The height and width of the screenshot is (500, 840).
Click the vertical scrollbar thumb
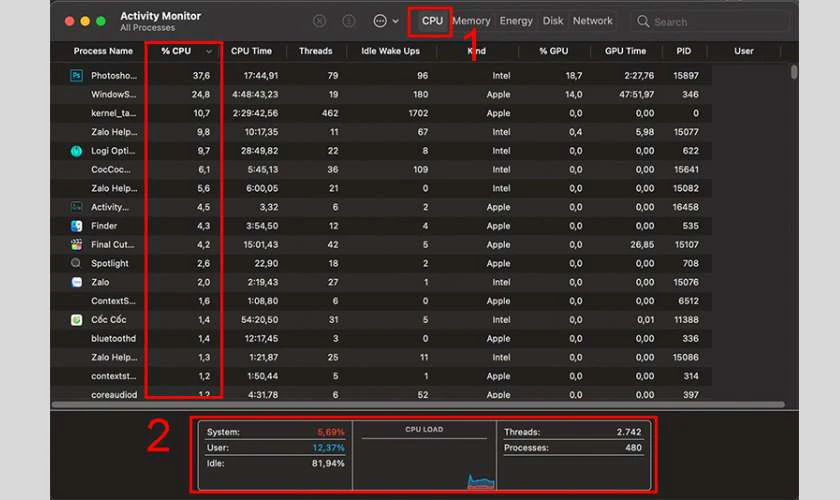click(794, 72)
